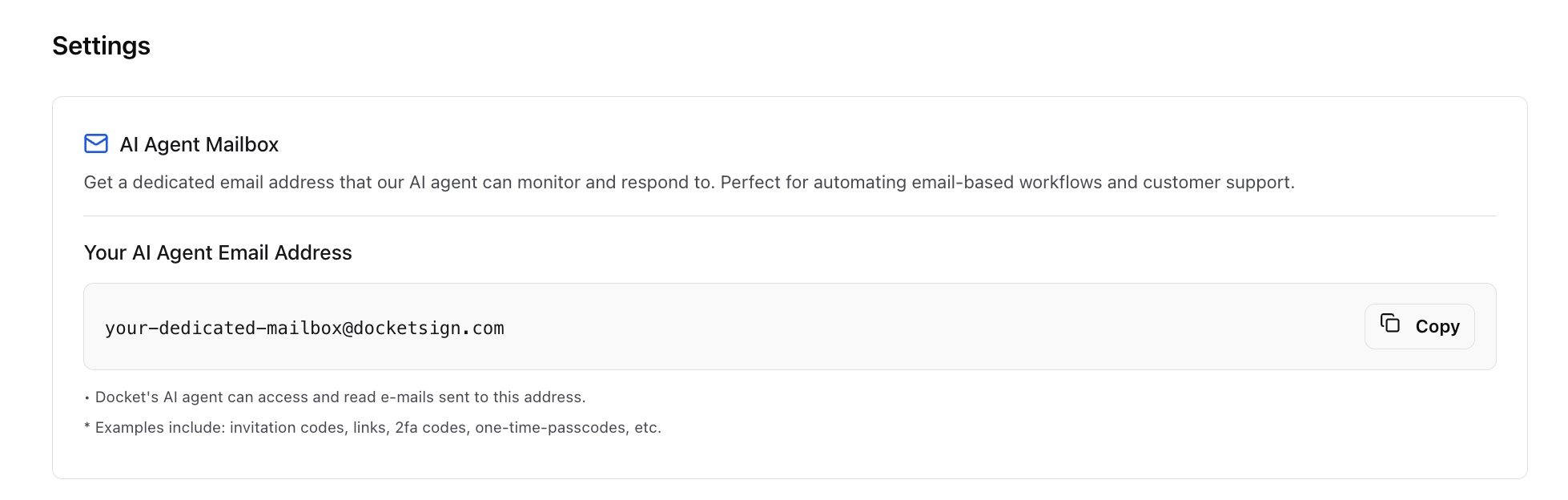Click the AI Agent Mailbox title

pyautogui.click(x=199, y=144)
